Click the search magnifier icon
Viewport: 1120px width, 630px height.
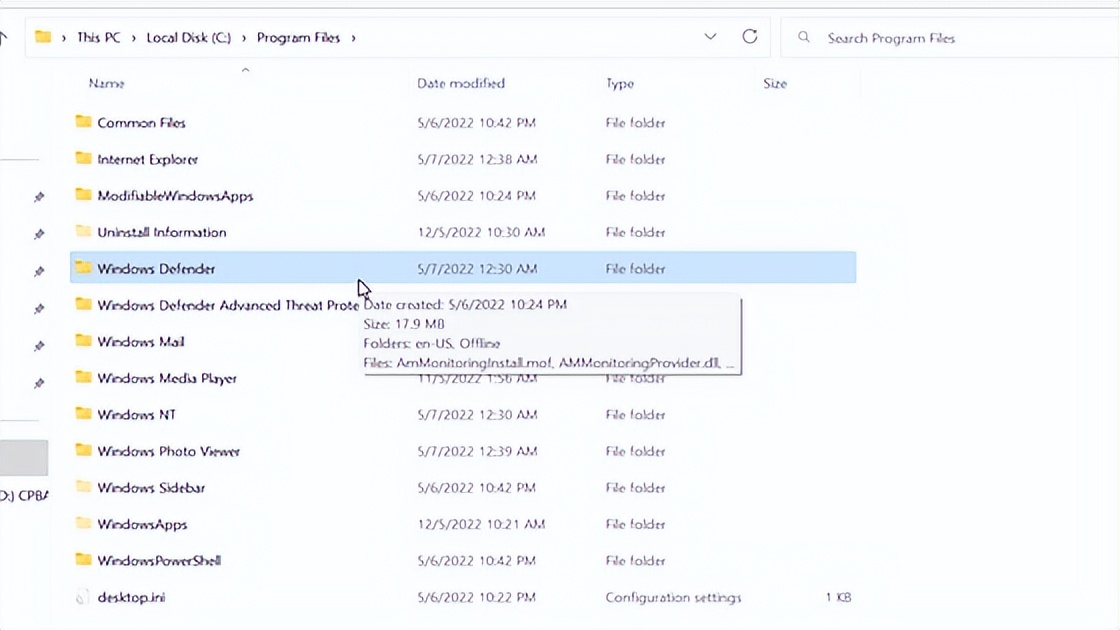[803, 36]
